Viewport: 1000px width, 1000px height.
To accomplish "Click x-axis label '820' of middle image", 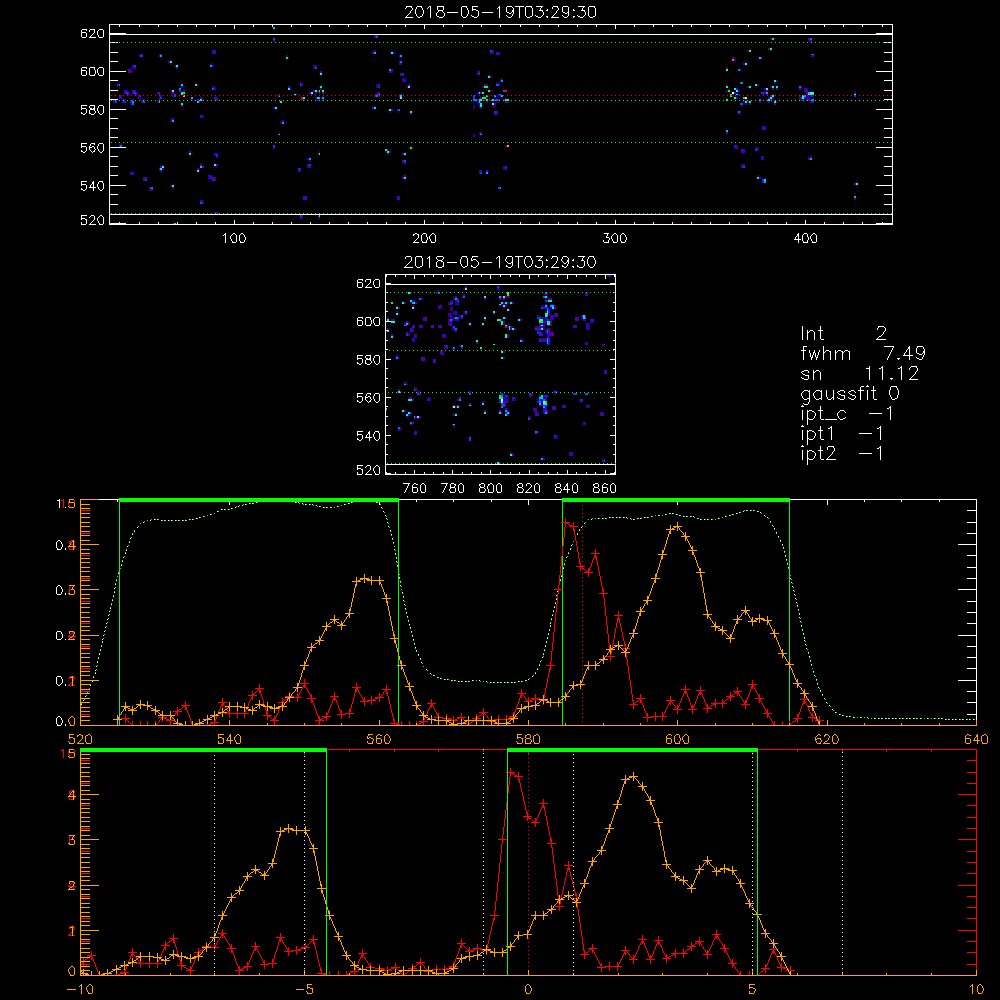I will (529, 489).
